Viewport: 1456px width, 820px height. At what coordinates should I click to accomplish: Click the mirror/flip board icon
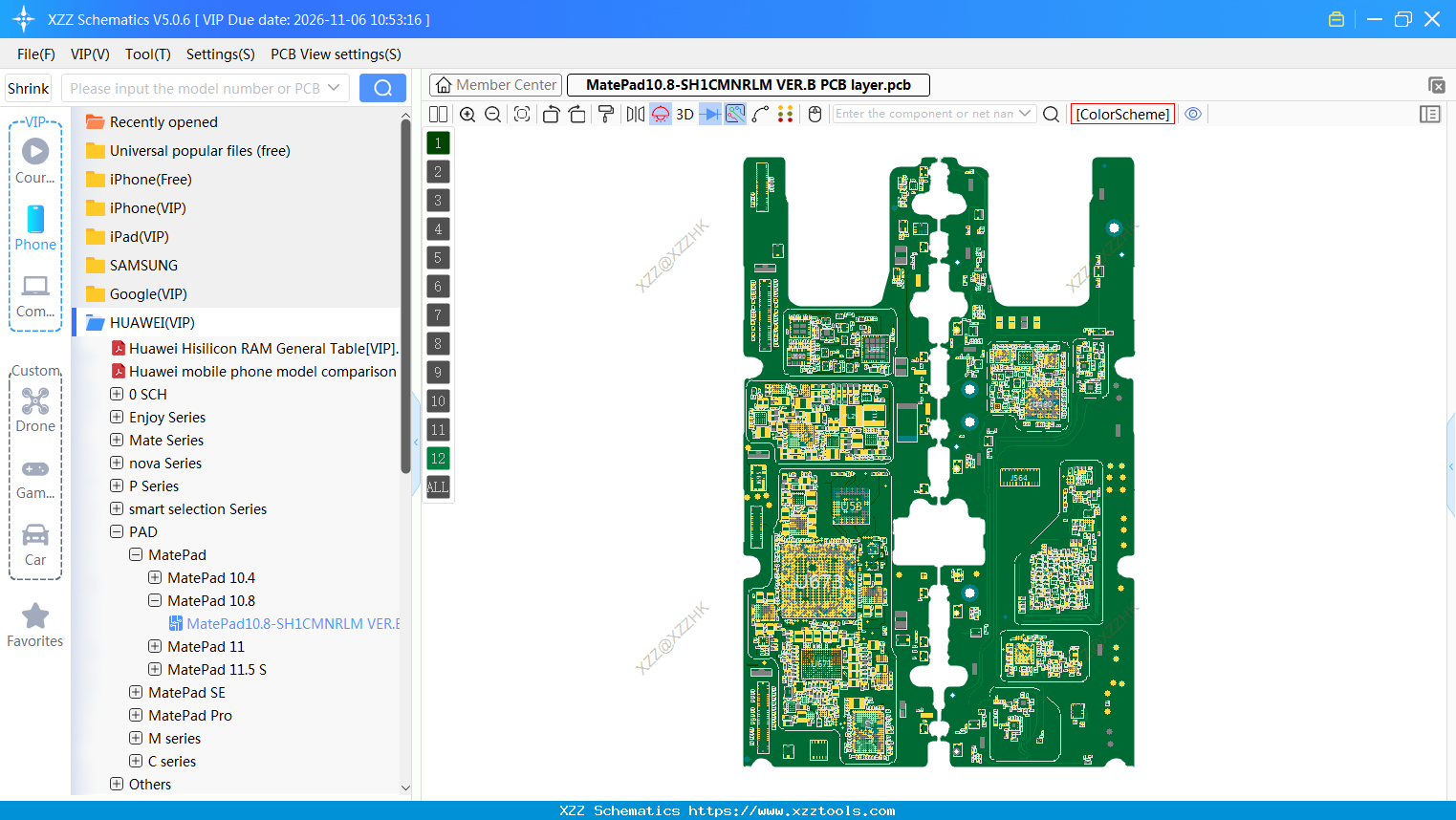point(636,114)
